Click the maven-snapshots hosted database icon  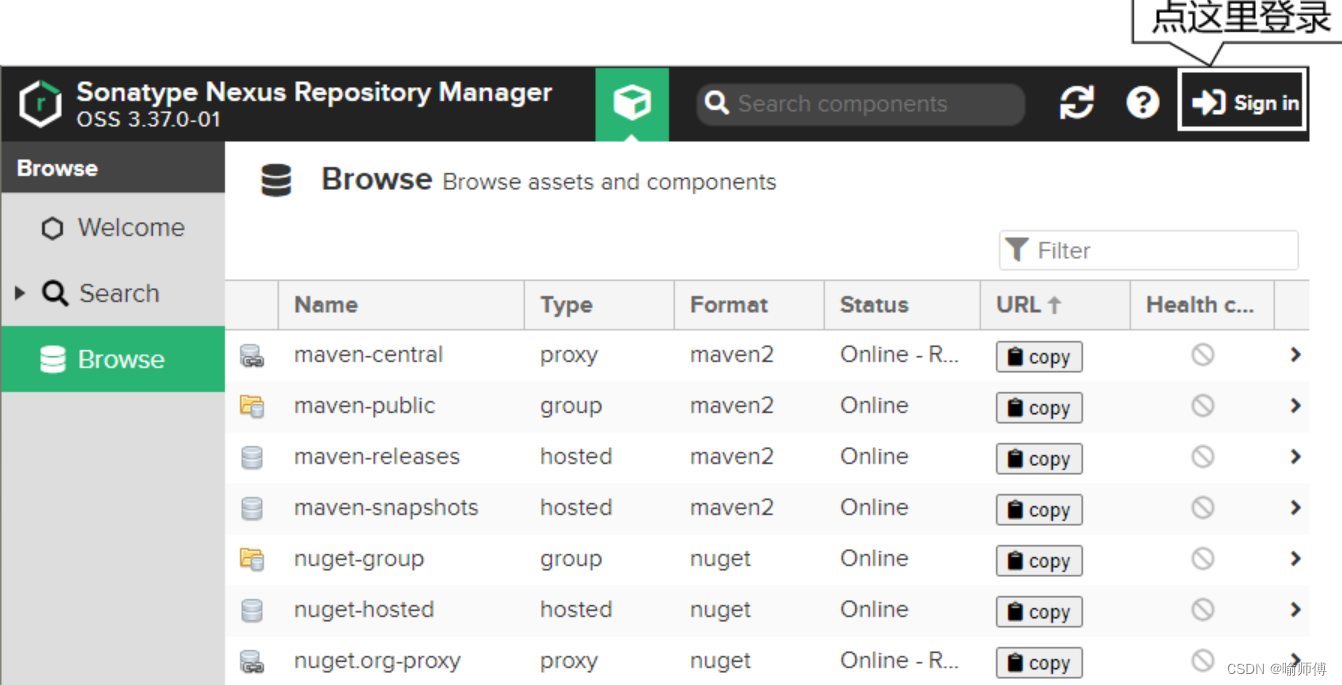[x=252, y=509]
